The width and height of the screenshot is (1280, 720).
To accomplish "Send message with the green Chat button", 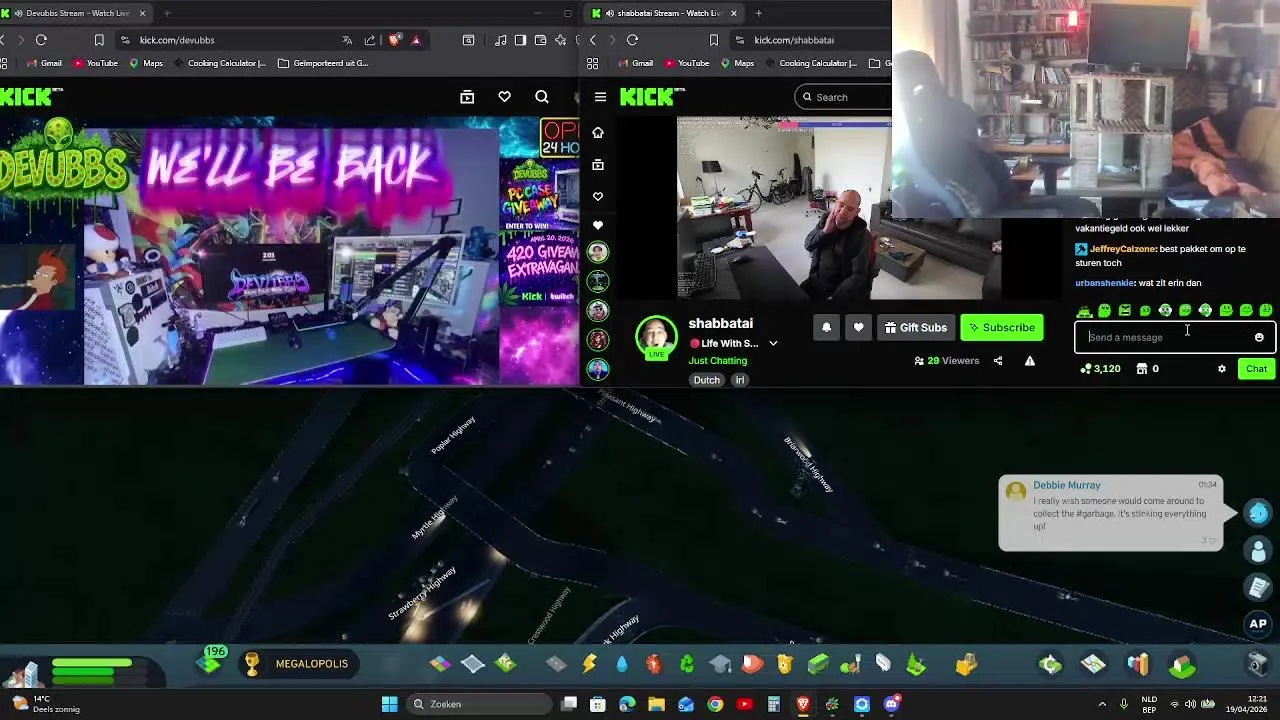I will [x=1256, y=369].
